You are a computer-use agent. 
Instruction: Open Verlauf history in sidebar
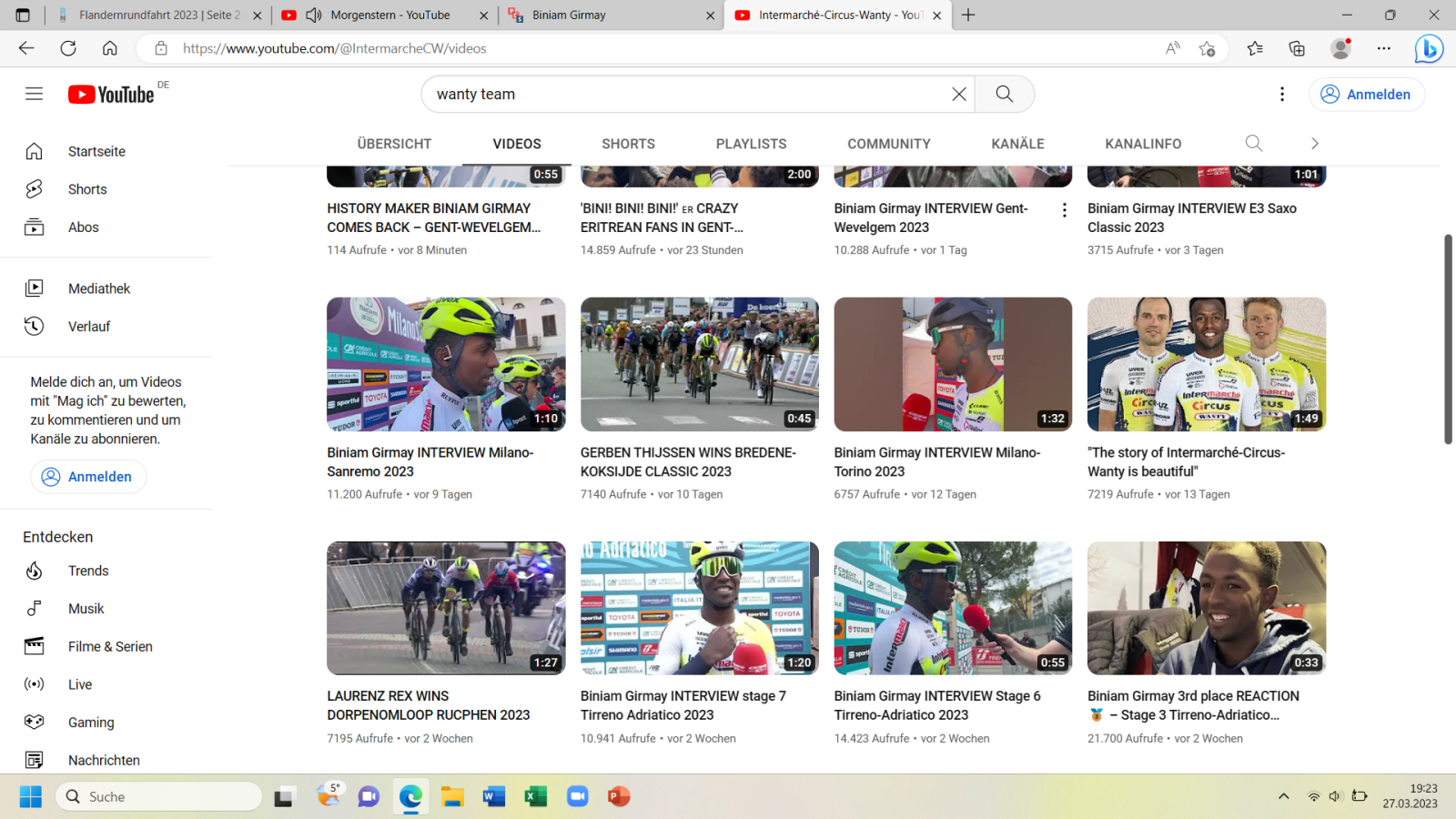coord(89,327)
